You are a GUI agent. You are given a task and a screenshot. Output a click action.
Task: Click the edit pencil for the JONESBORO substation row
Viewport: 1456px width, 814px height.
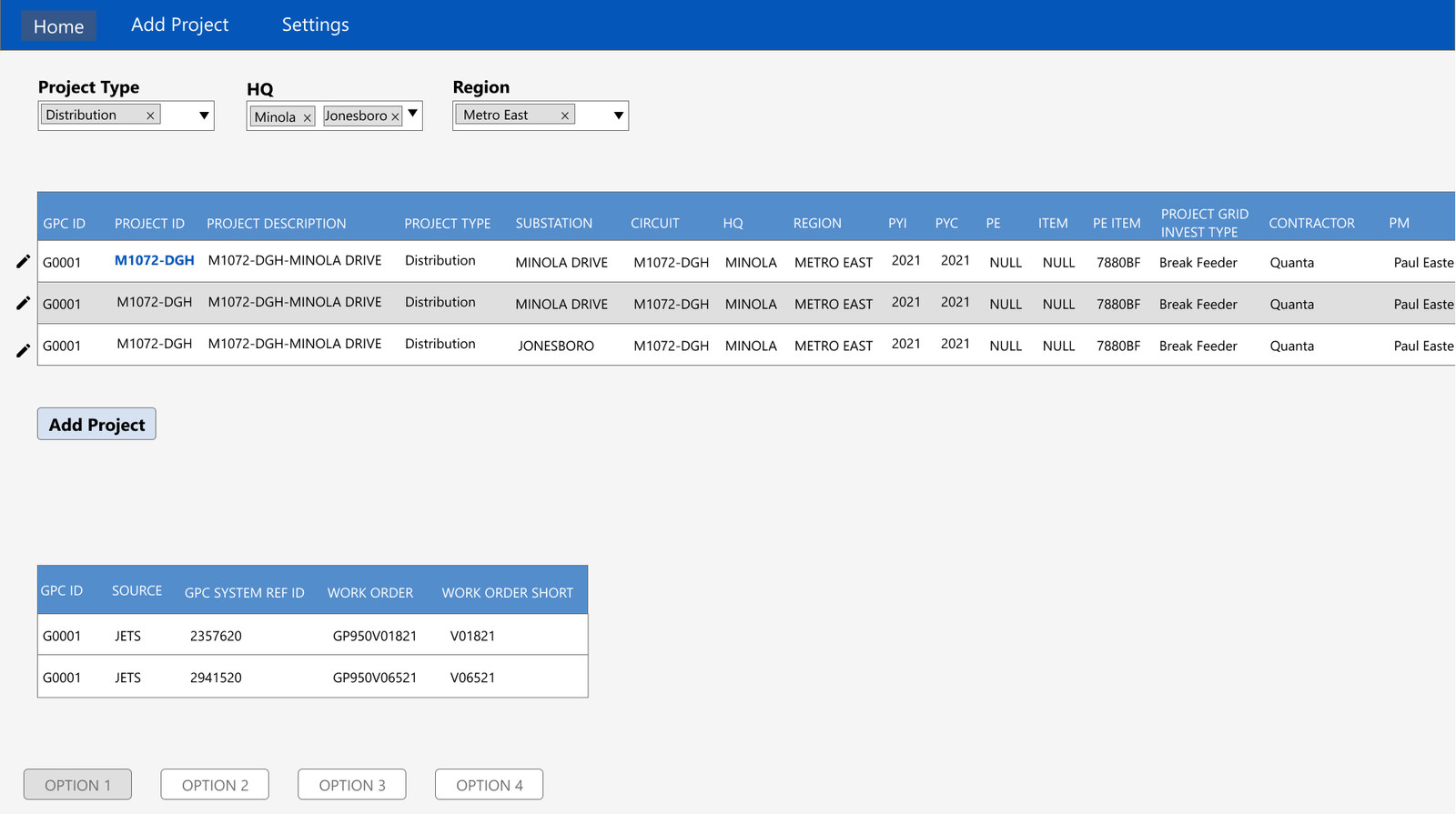click(23, 350)
